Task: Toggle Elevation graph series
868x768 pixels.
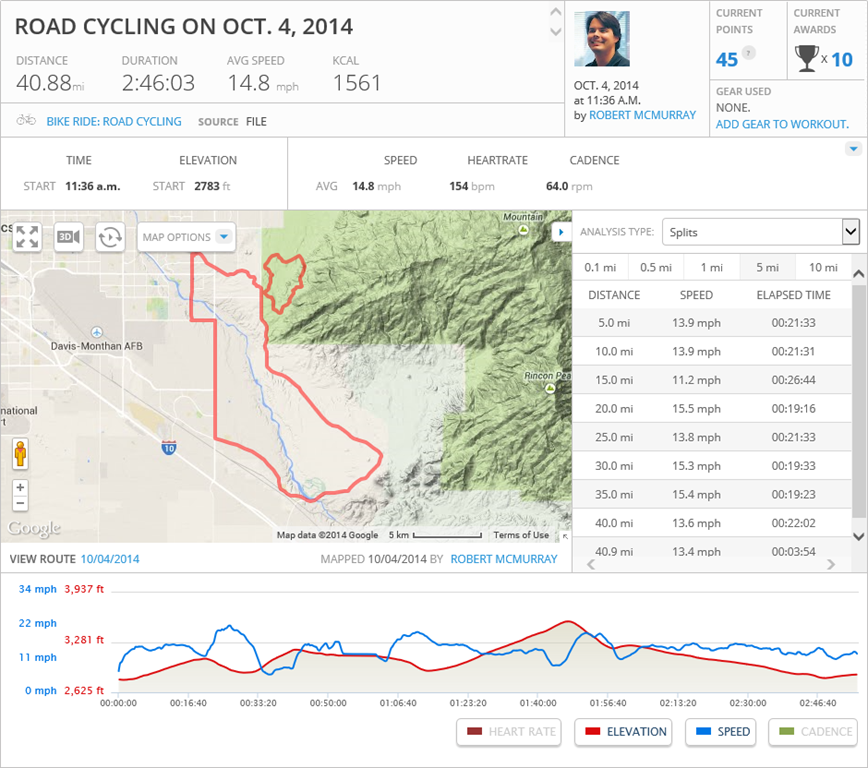Action: [x=625, y=732]
